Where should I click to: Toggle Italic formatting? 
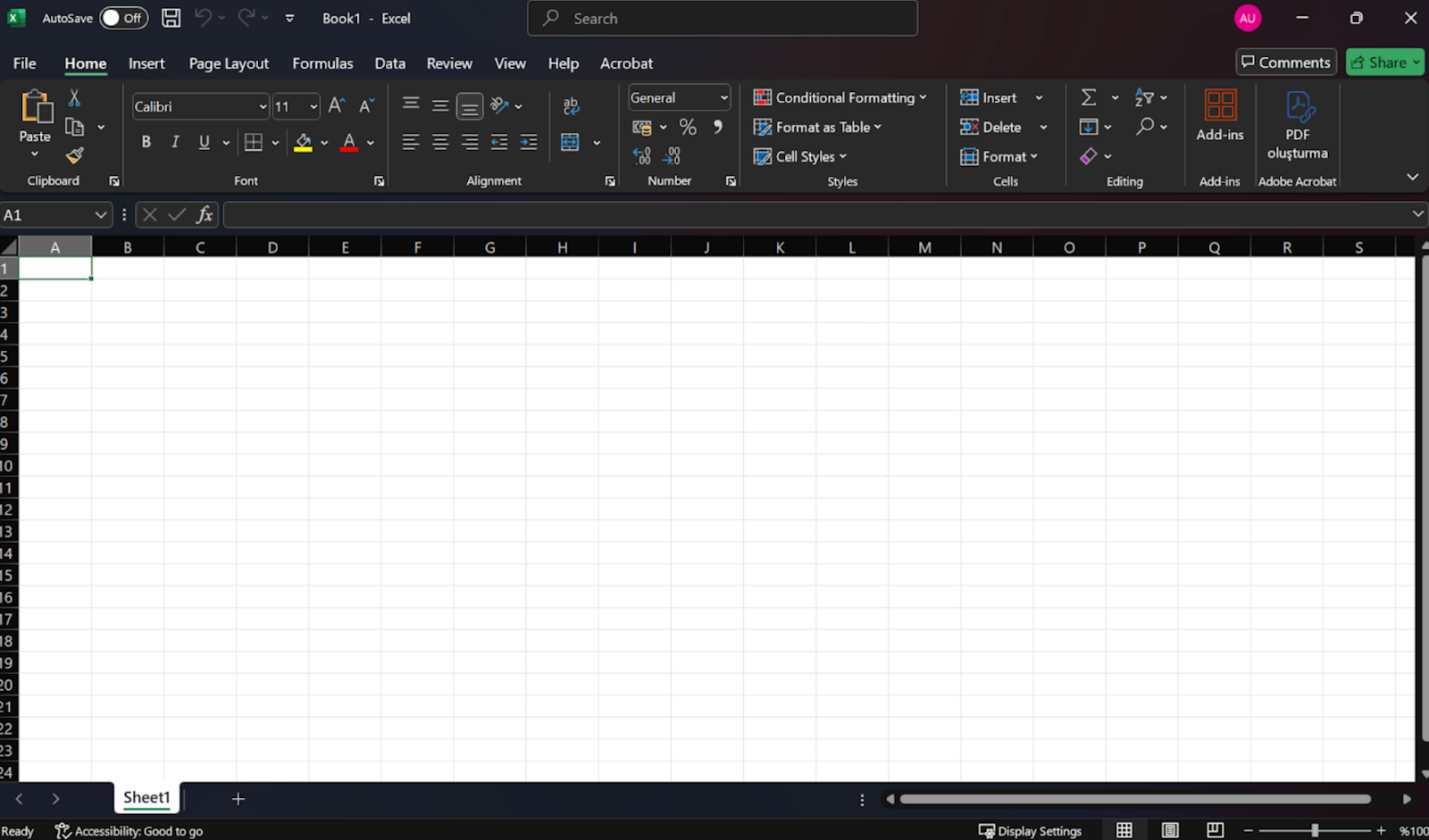pos(175,142)
